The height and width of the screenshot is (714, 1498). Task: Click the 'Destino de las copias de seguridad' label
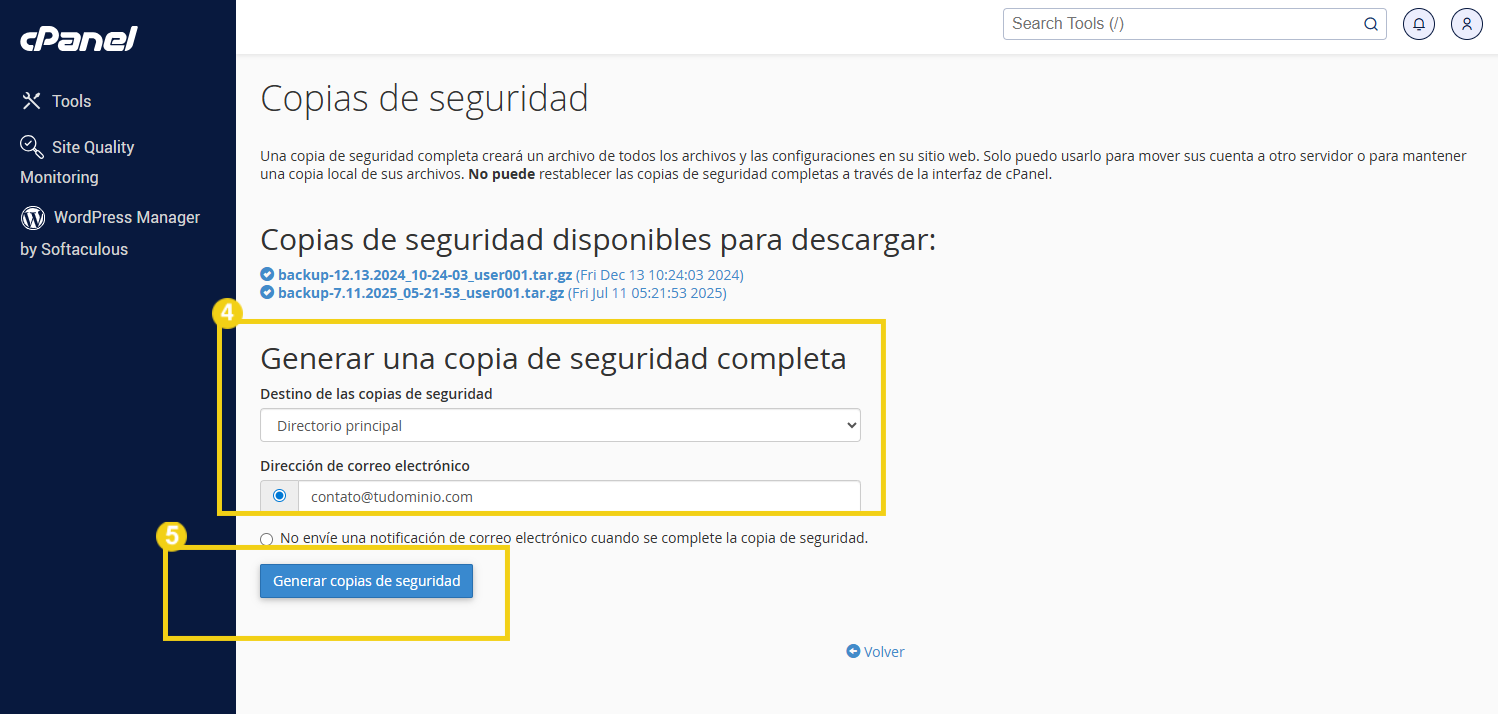pos(376,394)
